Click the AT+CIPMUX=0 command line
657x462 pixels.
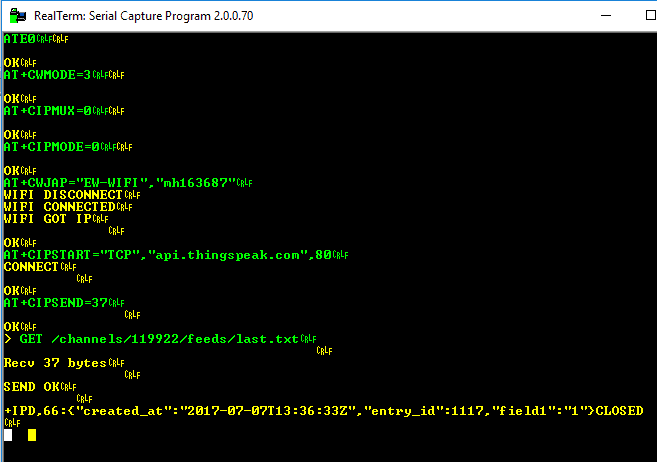click(x=50, y=111)
